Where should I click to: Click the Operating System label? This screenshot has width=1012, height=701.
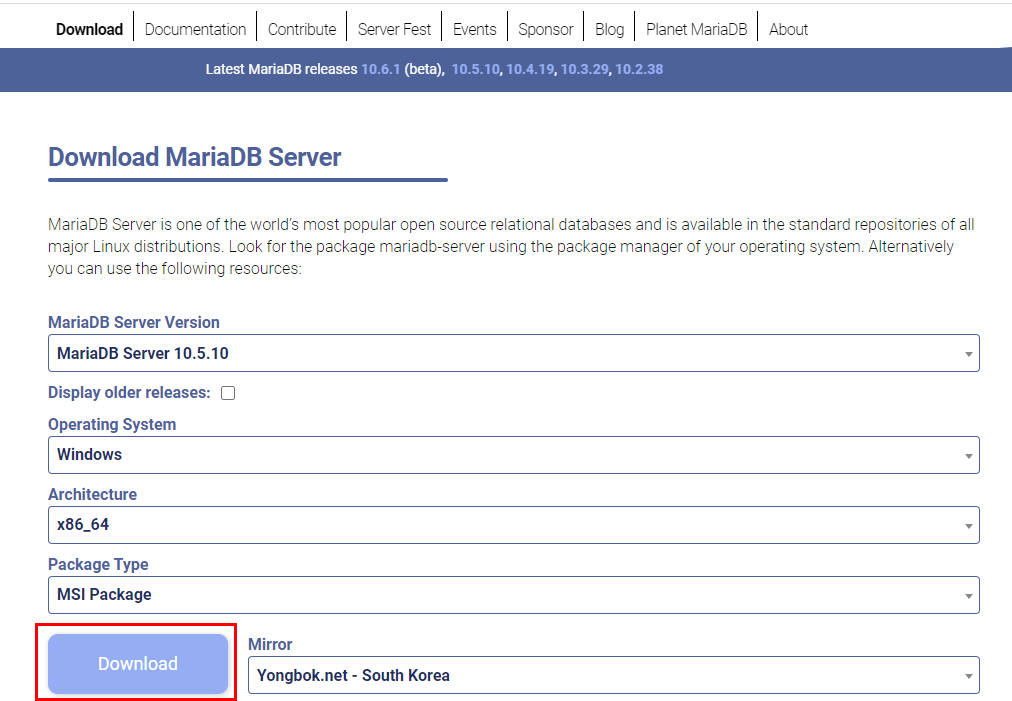pyautogui.click(x=112, y=425)
